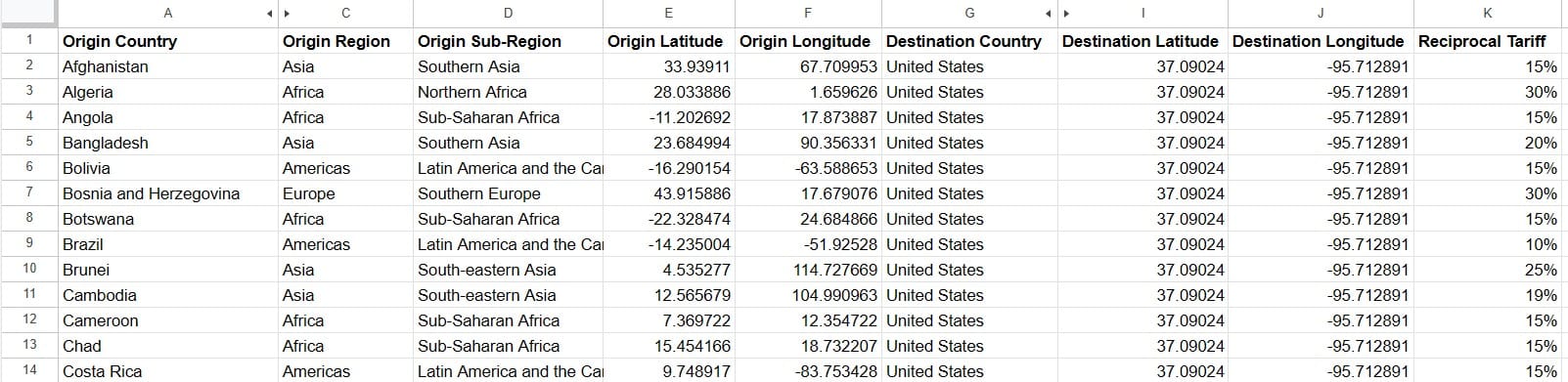Click the Origin Country header cell
Image resolution: width=1568 pixels, height=382 pixels.
(168, 41)
